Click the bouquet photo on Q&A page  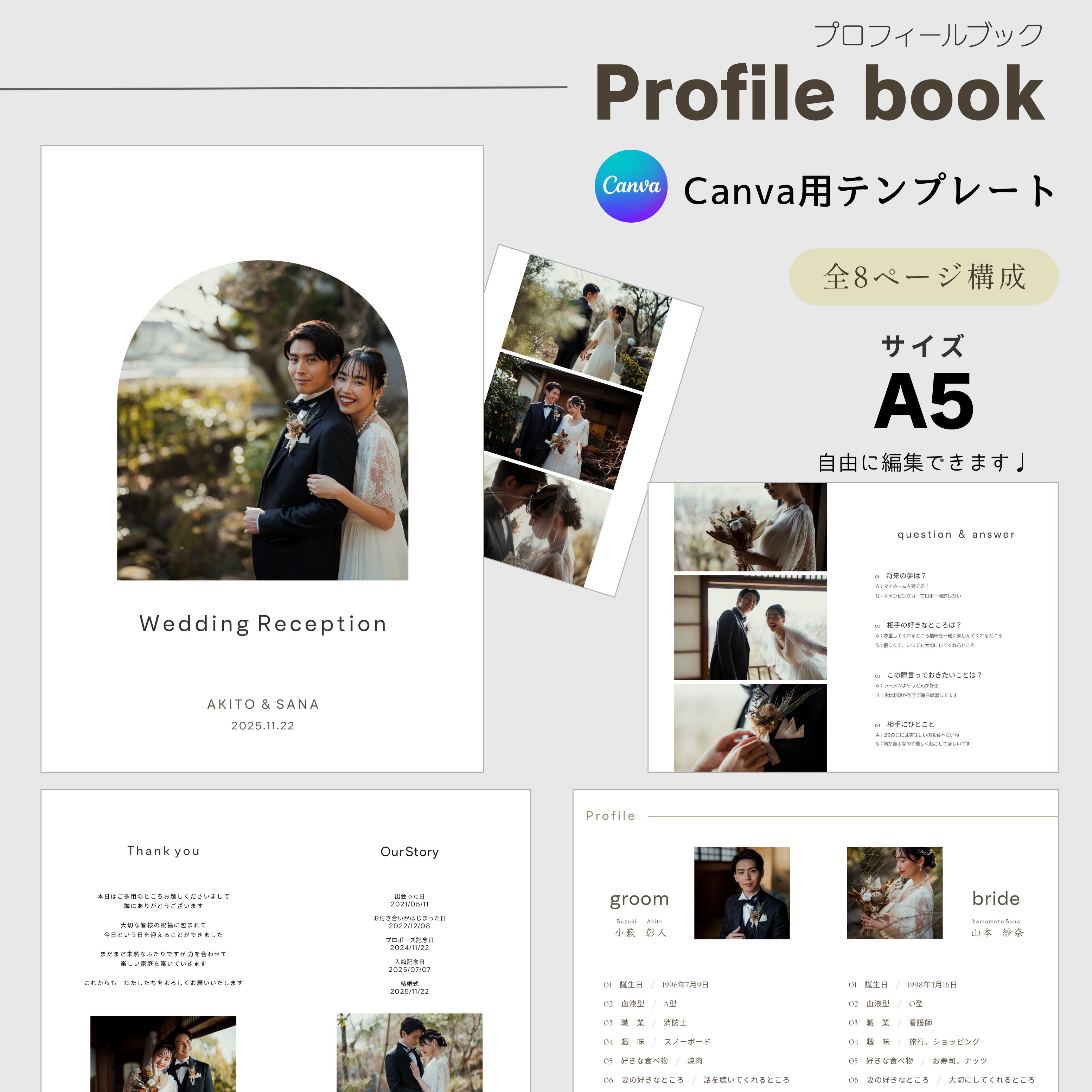point(750,527)
